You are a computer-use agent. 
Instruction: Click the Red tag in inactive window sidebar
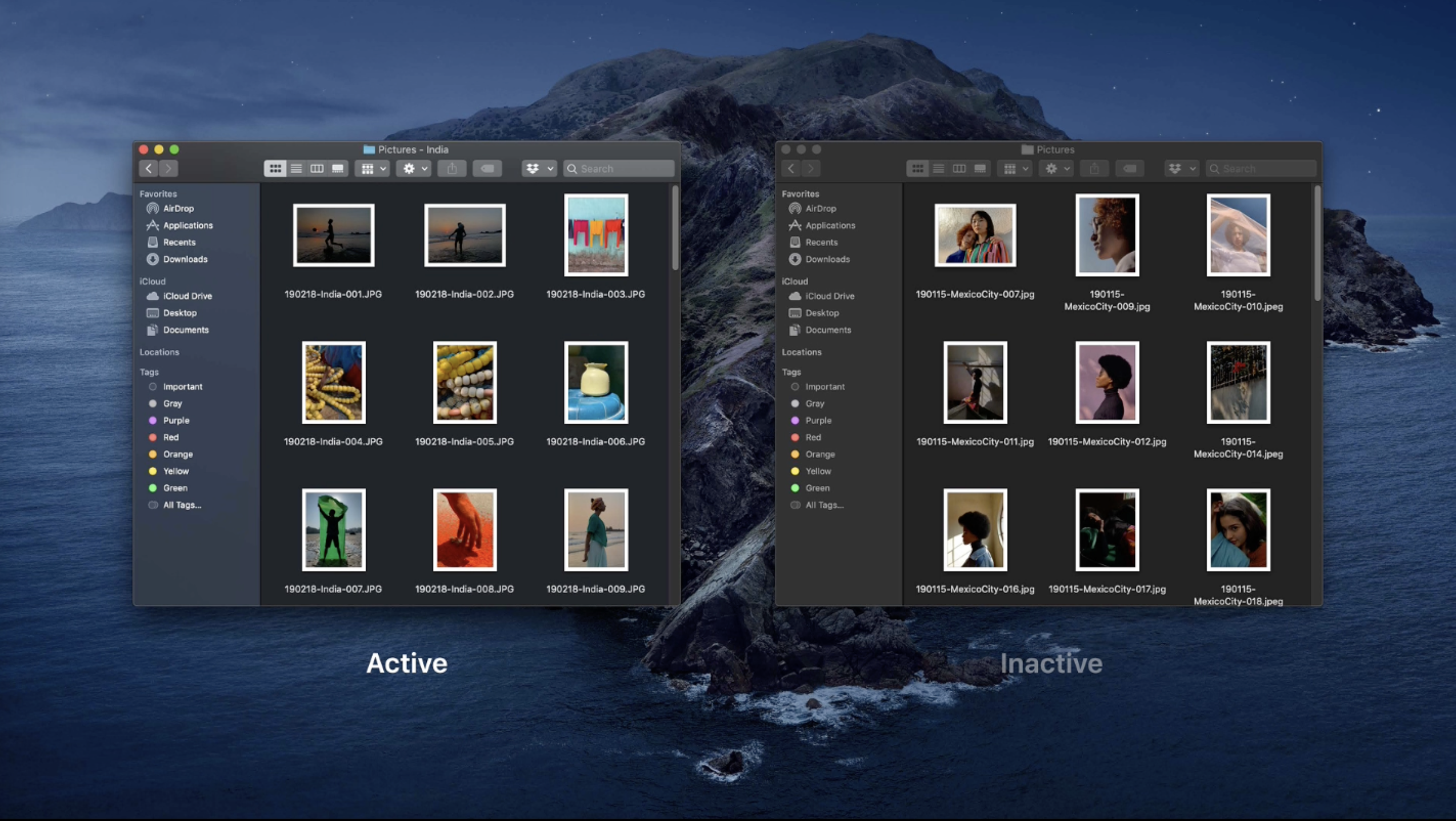(813, 437)
